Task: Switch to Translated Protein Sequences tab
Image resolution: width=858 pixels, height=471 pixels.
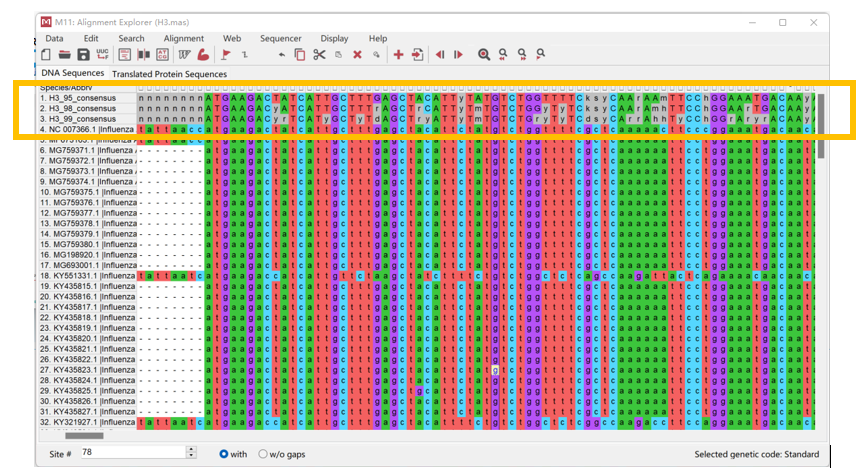Action: click(169, 74)
